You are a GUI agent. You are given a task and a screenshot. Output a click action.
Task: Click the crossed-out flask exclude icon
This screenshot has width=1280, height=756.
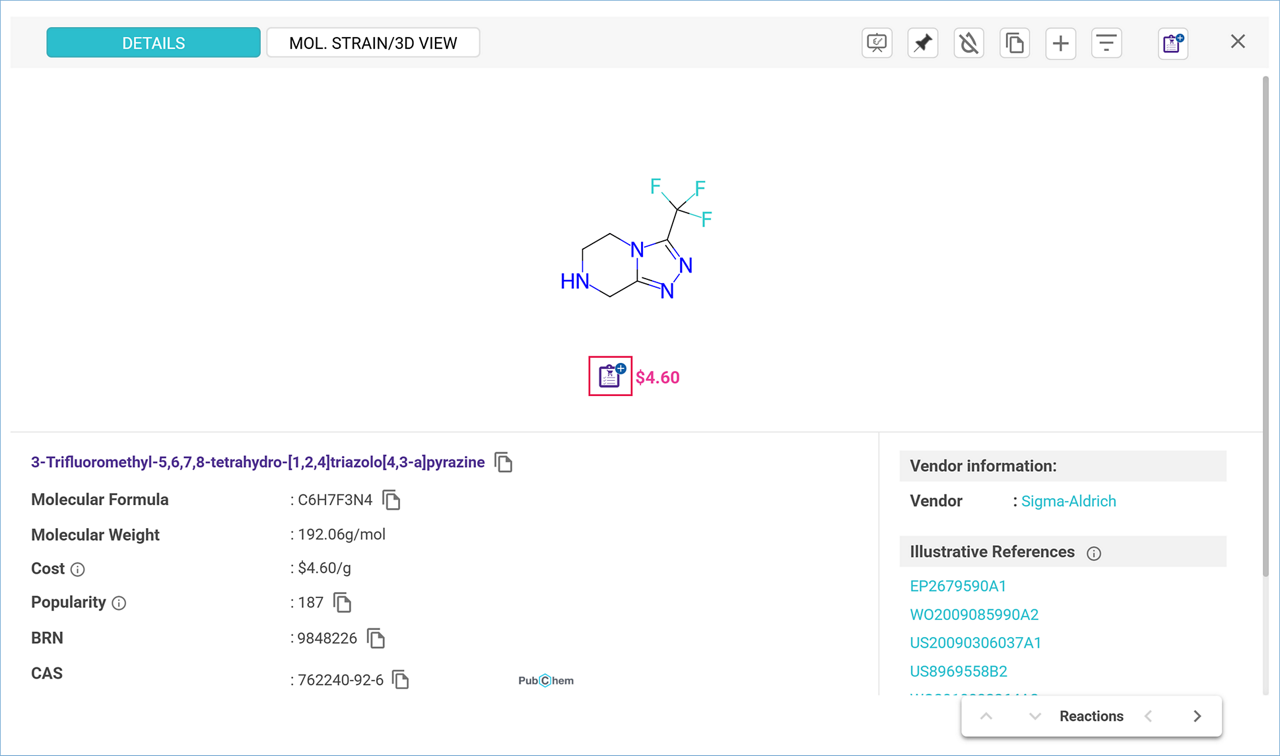(968, 43)
